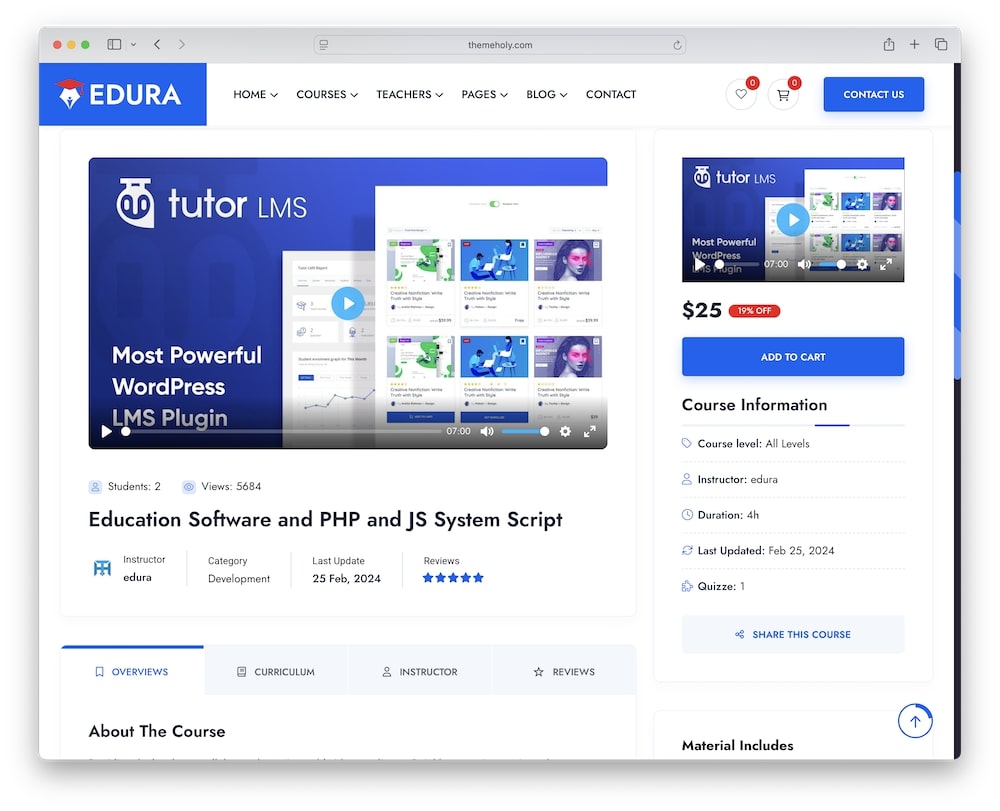Image resolution: width=1000 pixels, height=811 pixels.
Task: Click play in main video control bar
Action: click(x=107, y=432)
